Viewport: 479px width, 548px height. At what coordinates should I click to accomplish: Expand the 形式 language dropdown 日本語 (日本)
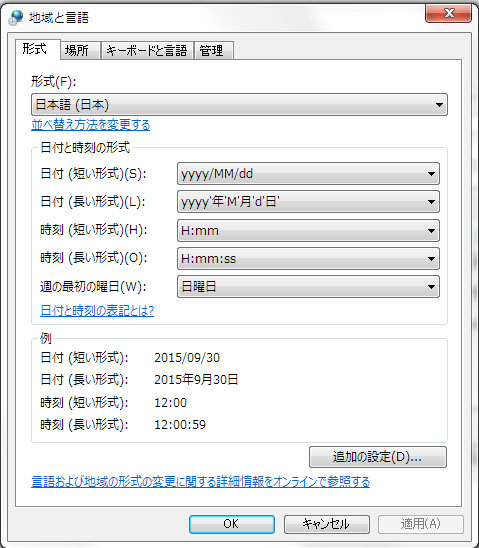pos(239,104)
